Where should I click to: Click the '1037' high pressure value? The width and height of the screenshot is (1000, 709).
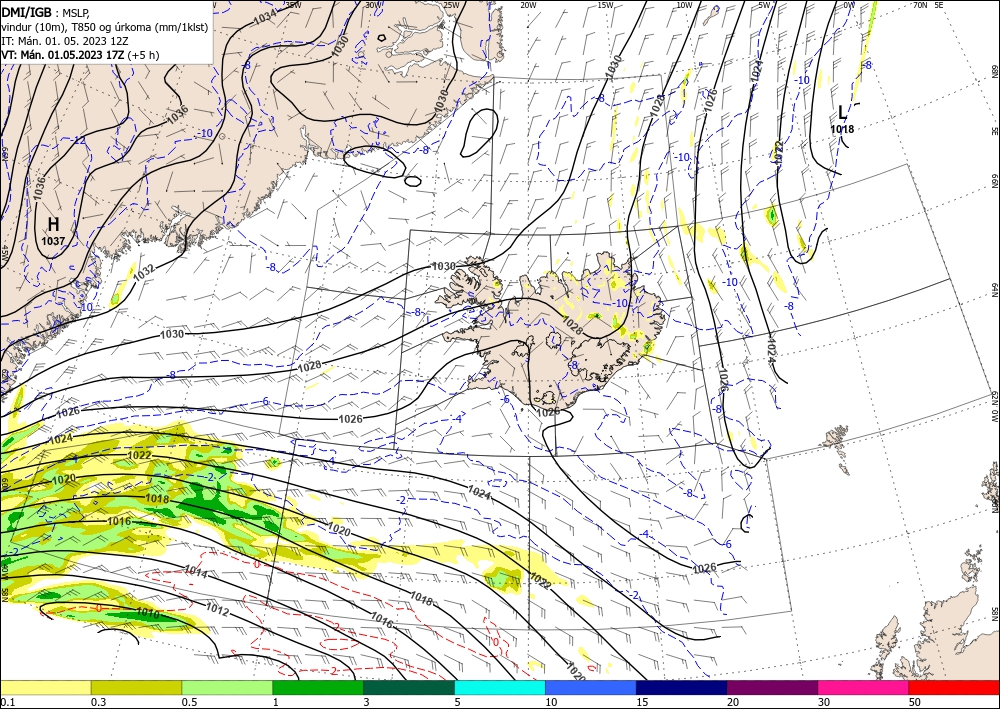tap(54, 241)
